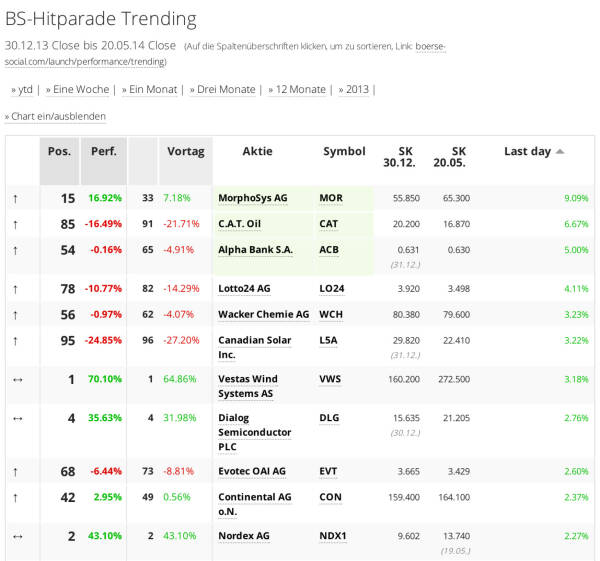Screen dimensions: 600x561
Task: Click the sort arrow beside Last day
Action: coord(560,151)
